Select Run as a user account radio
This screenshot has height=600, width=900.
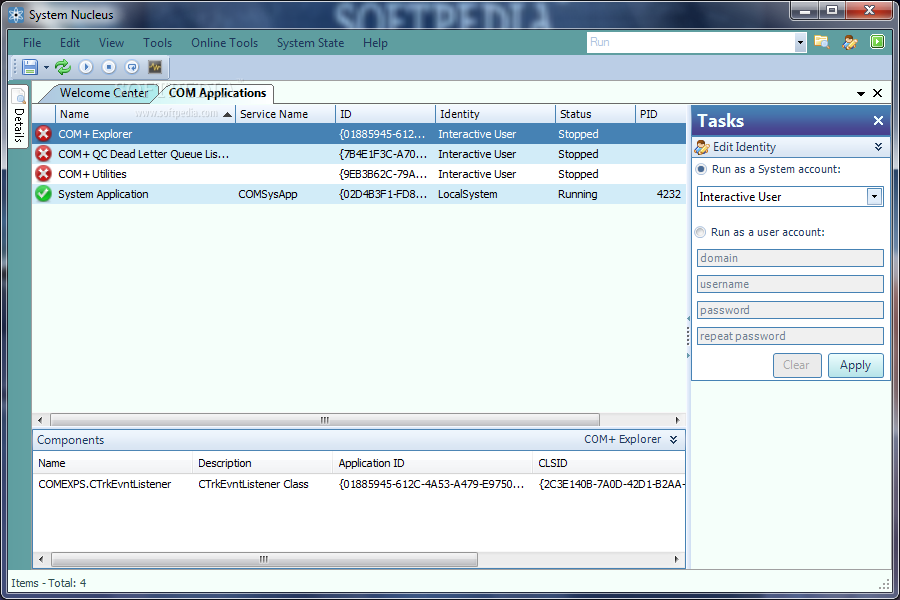pyautogui.click(x=700, y=232)
